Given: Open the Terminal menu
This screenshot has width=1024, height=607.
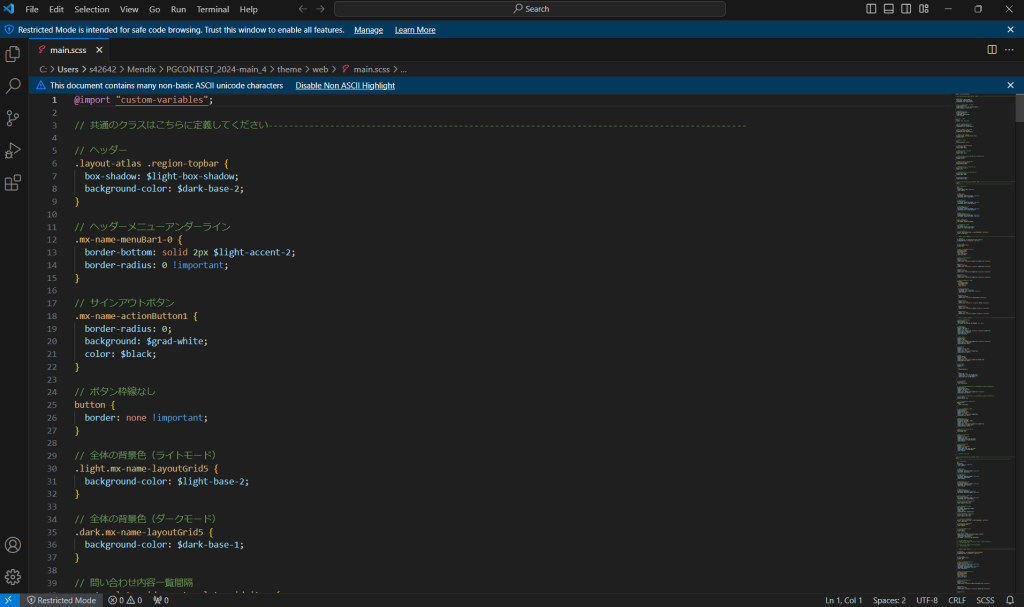Looking at the screenshot, I should [212, 9].
